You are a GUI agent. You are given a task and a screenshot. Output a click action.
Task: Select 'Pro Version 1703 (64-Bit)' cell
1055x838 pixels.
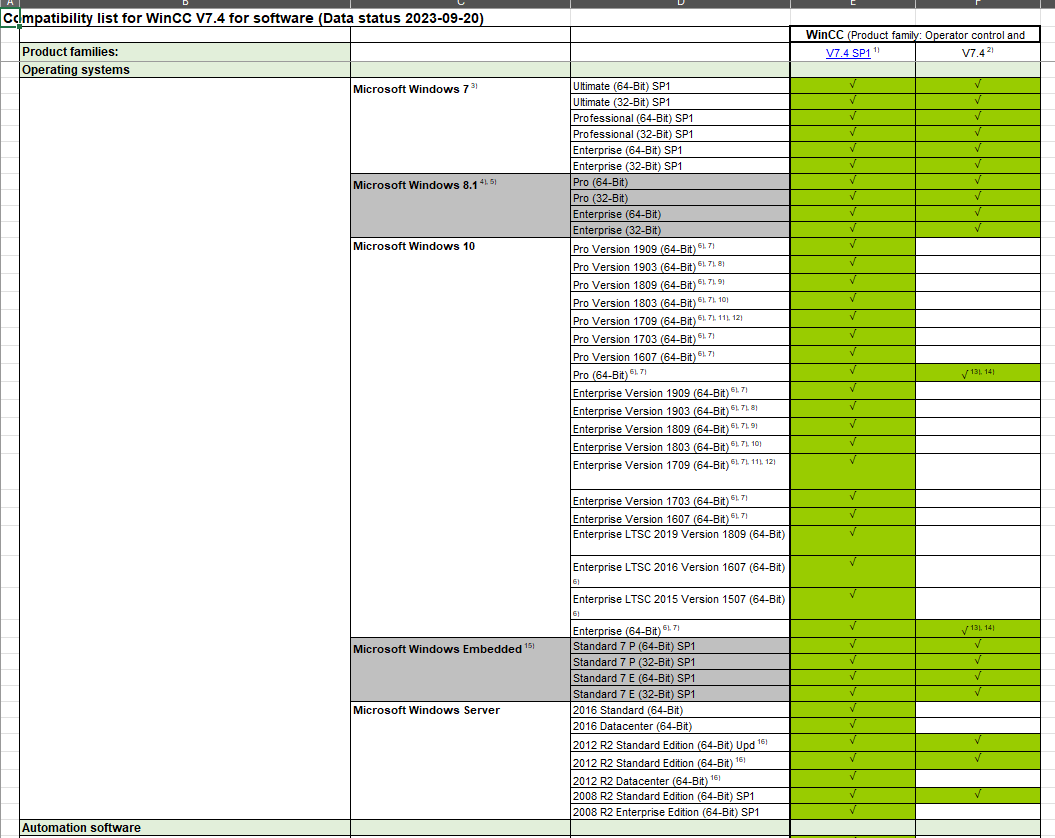tap(680, 337)
